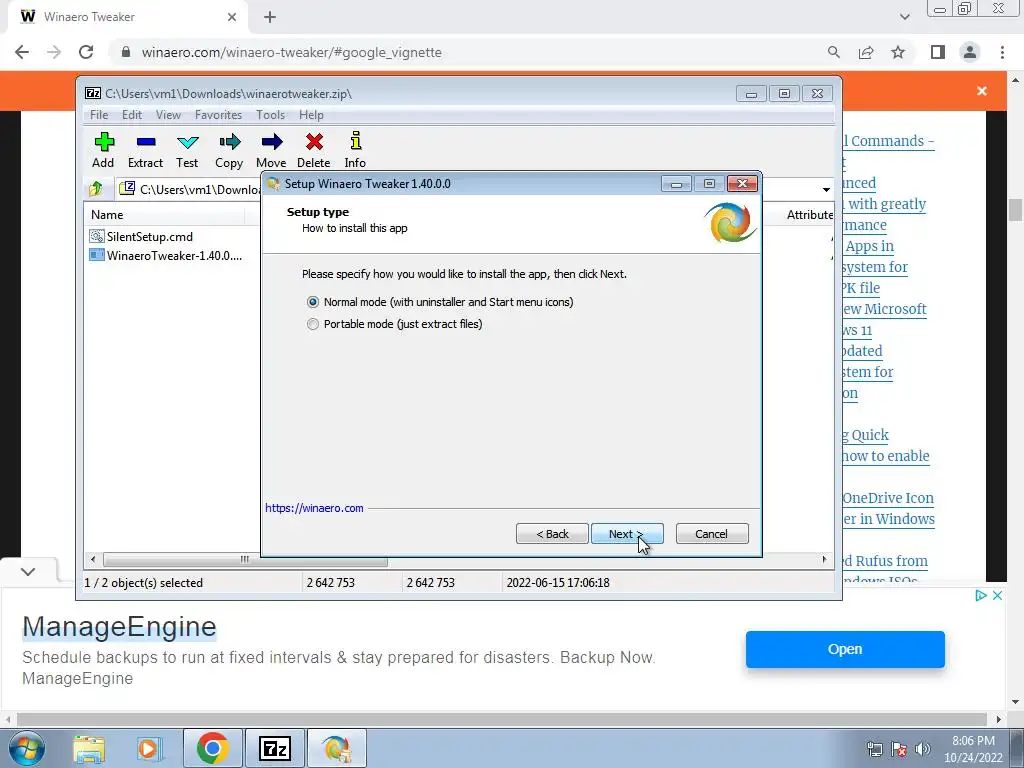Open the Edit menu in 7-Zip
The height and width of the screenshot is (768, 1024).
132,115
